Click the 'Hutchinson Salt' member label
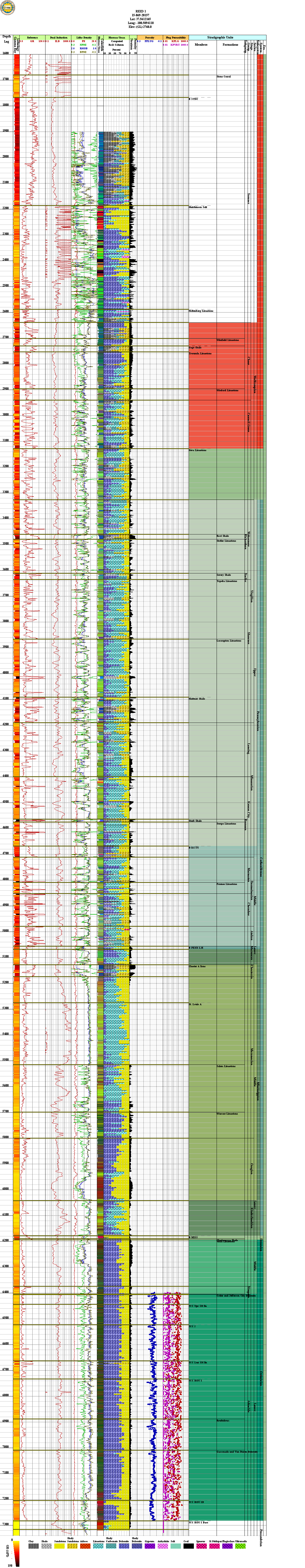This screenshot has height=1568, width=305. (x=198, y=207)
